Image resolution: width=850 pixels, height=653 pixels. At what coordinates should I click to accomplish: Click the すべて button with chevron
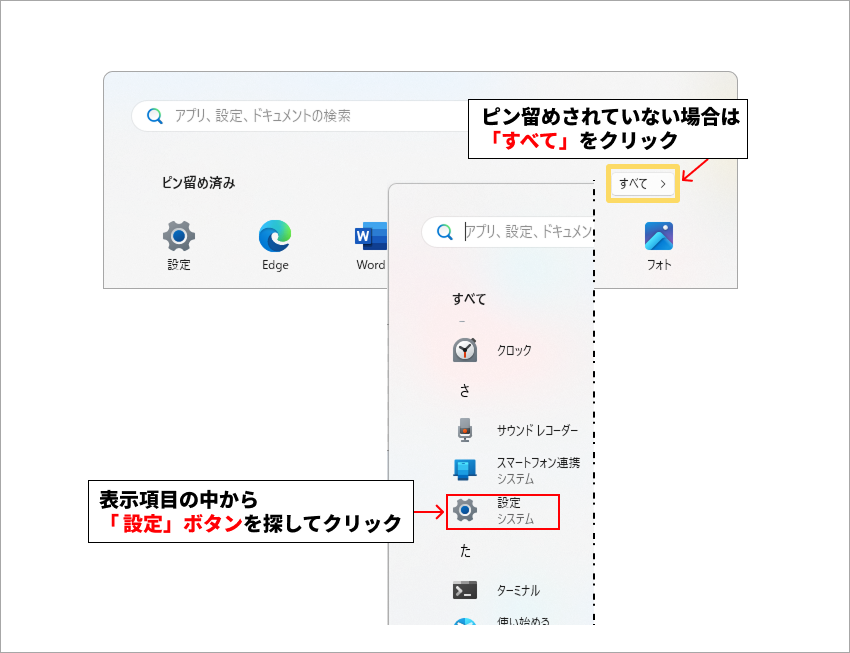pyautogui.click(x=643, y=184)
